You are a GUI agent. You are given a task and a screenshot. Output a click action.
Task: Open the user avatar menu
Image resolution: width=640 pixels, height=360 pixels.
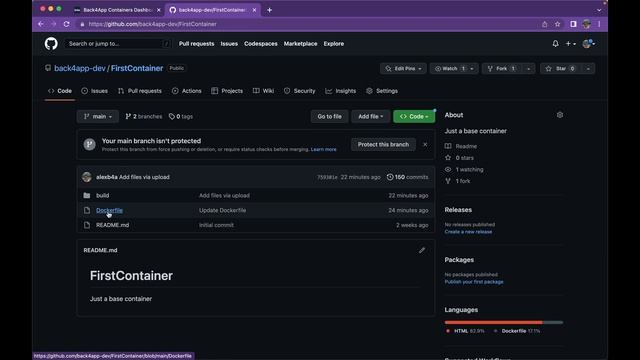pyautogui.click(x=589, y=44)
